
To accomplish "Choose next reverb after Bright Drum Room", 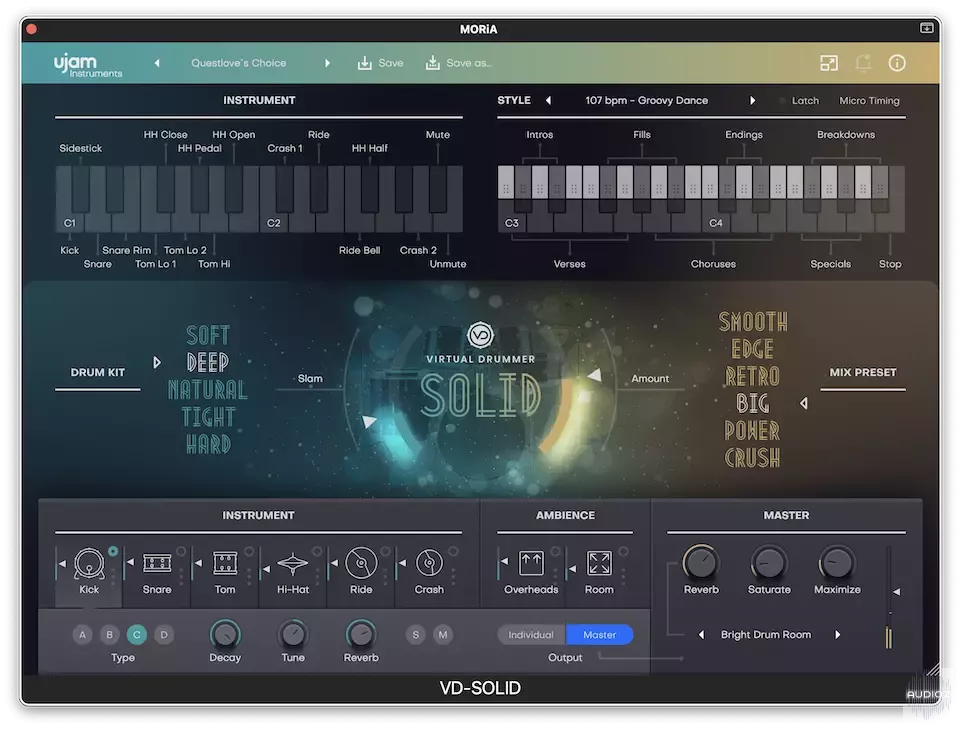I will click(x=838, y=635).
